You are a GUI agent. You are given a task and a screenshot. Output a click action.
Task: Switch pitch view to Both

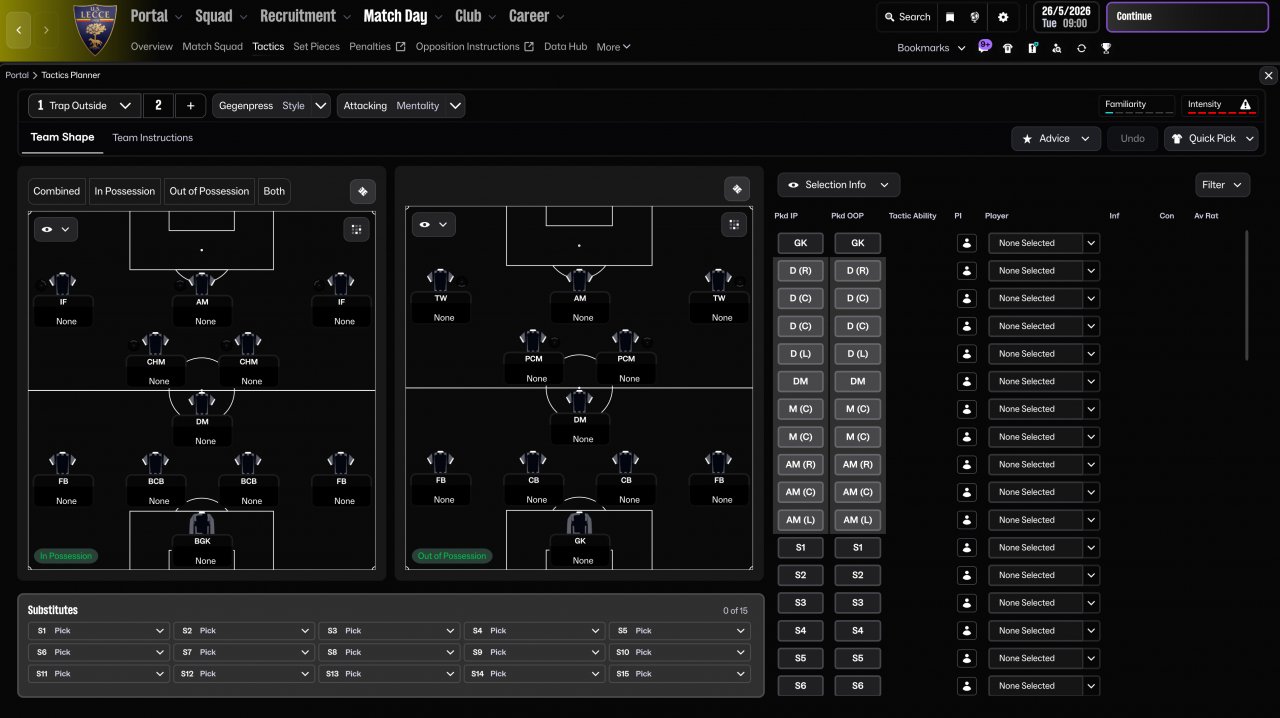[x=274, y=191]
